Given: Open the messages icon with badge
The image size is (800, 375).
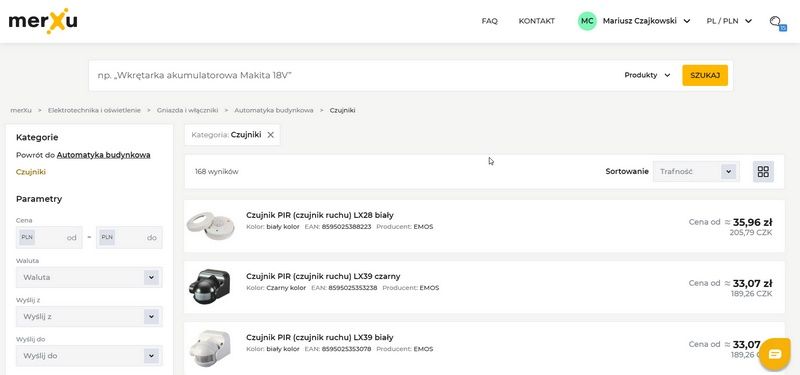Looking at the screenshot, I should click(x=777, y=22).
